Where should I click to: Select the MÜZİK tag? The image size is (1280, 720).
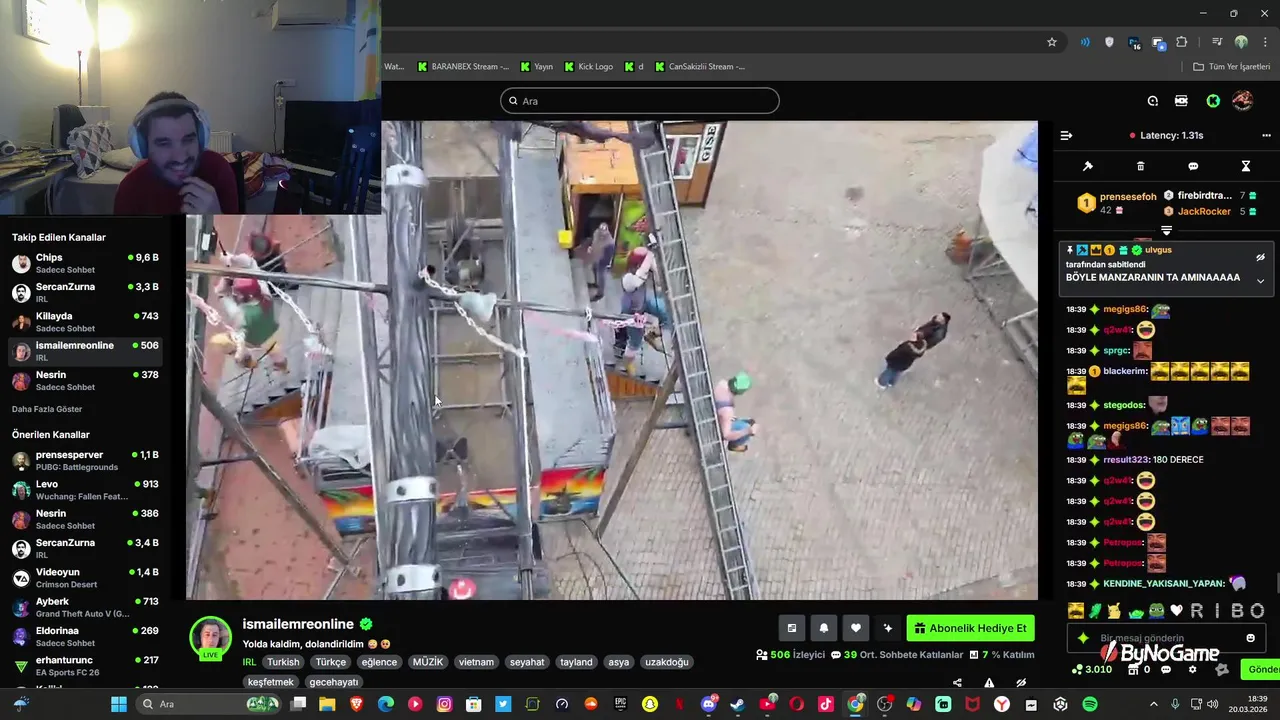428,662
